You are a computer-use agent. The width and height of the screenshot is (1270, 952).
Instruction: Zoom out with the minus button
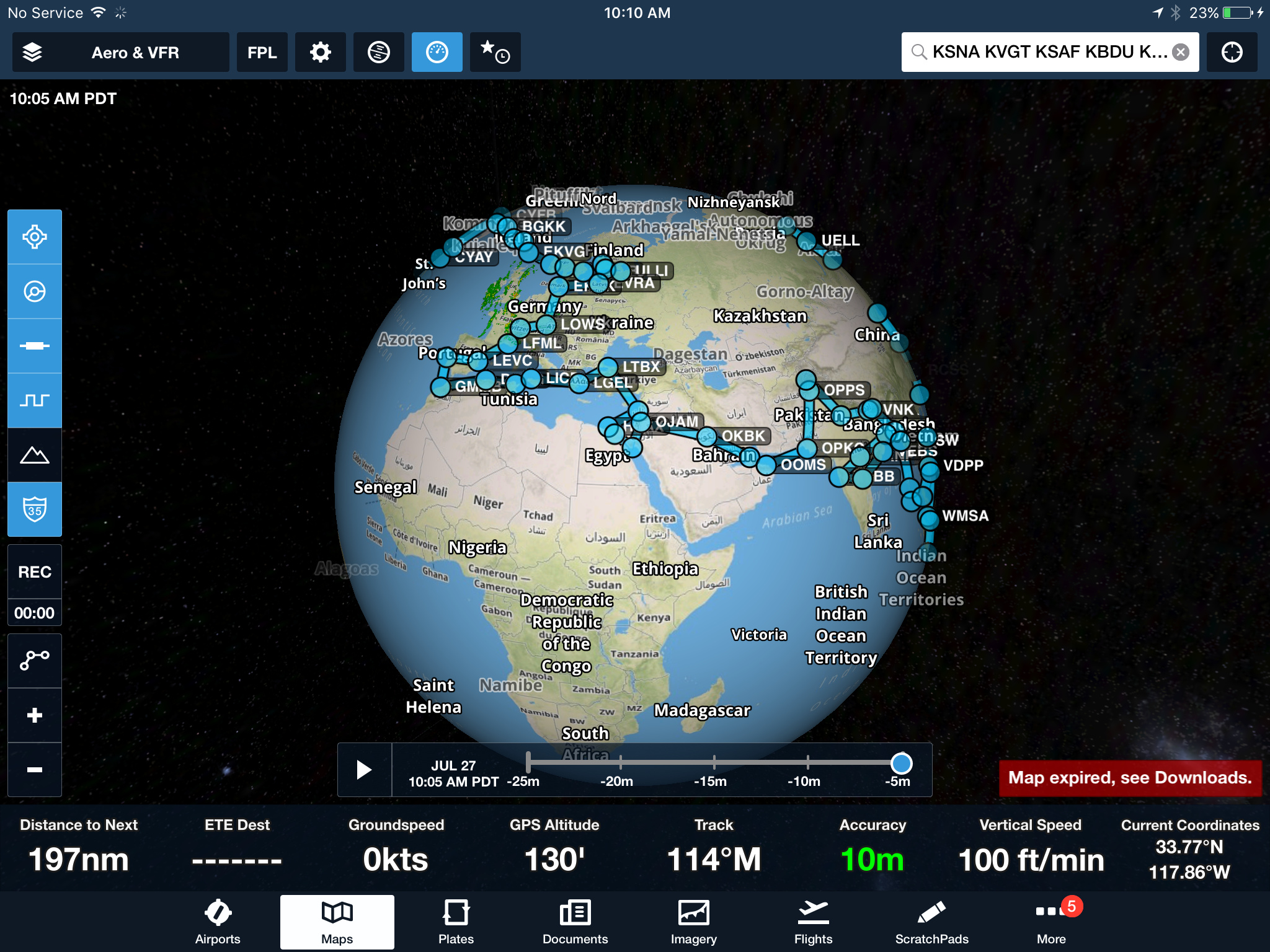[35, 770]
